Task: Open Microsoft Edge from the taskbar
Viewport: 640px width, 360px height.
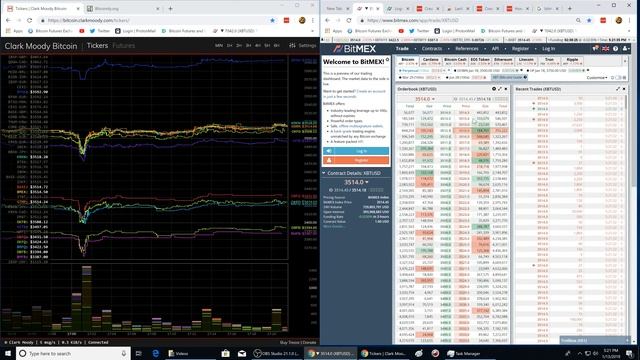Action: (x=156, y=353)
